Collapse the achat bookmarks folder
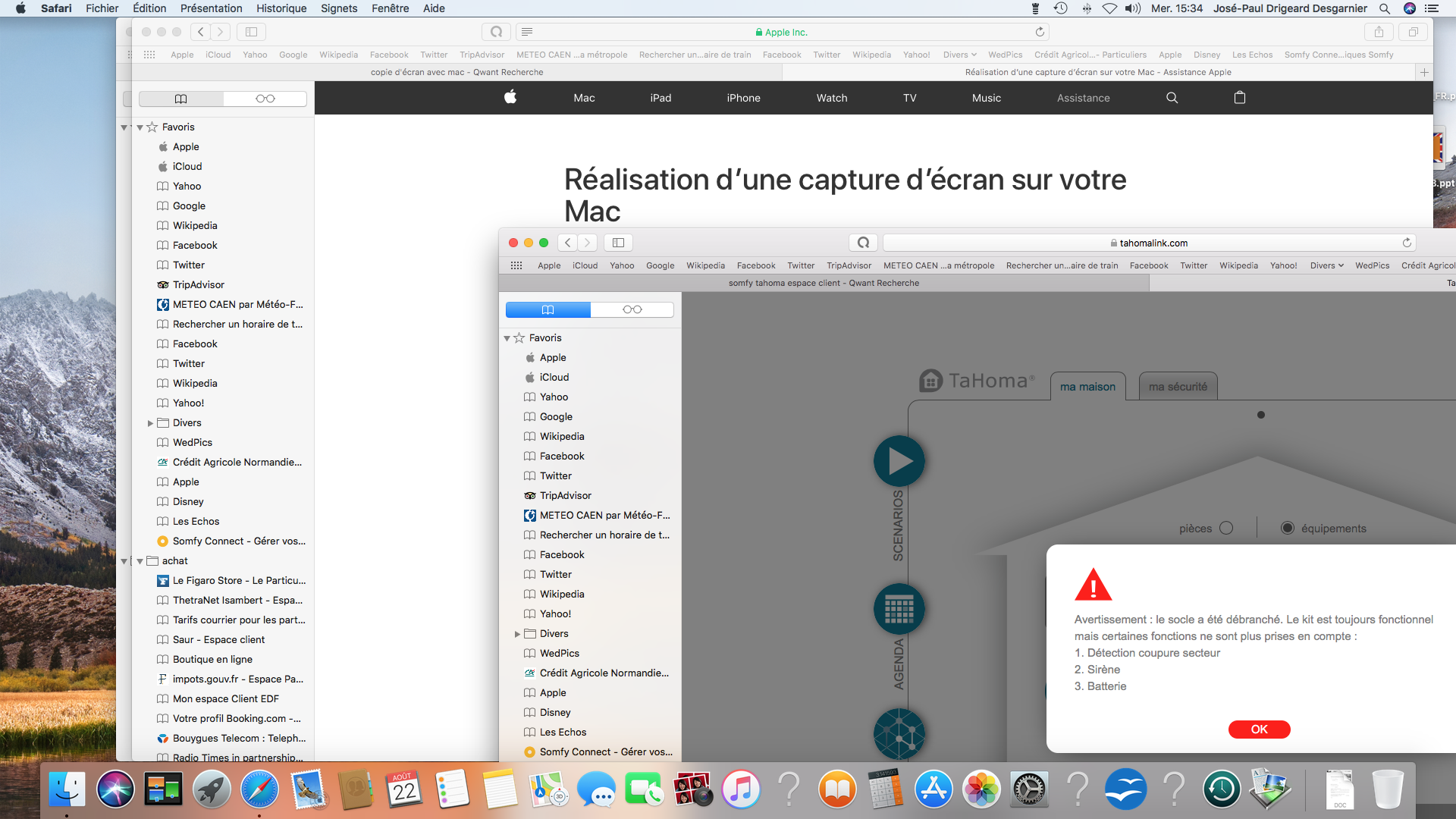This screenshot has width=1456, height=819. (140, 561)
